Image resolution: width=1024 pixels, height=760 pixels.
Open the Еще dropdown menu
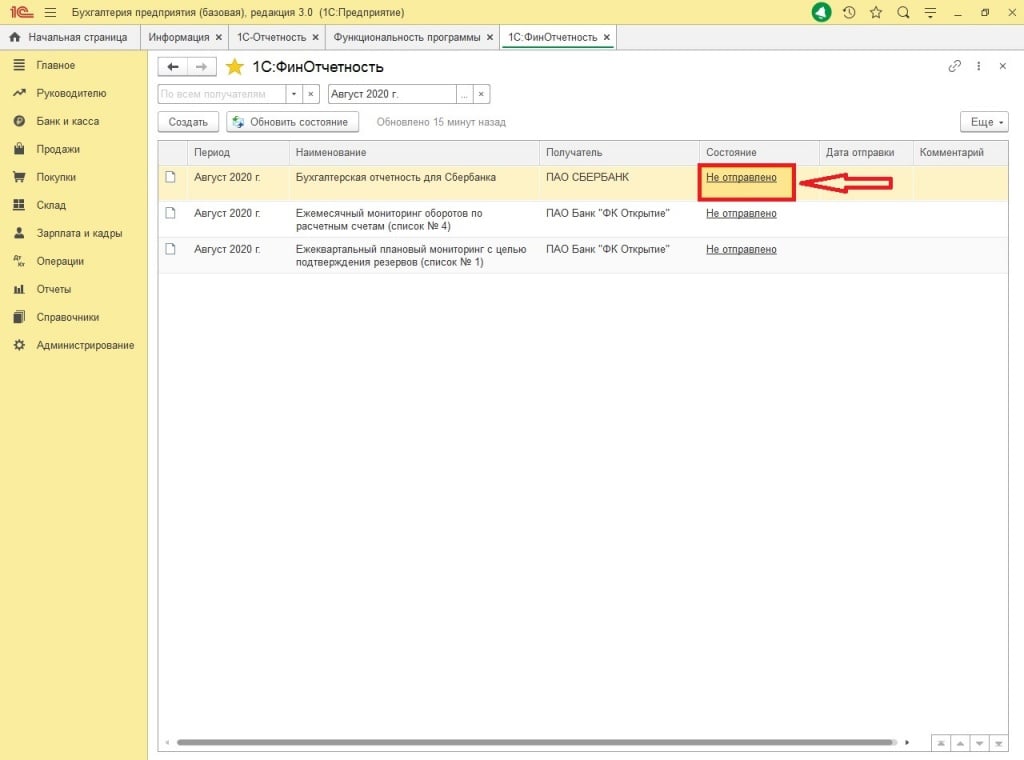[983, 122]
